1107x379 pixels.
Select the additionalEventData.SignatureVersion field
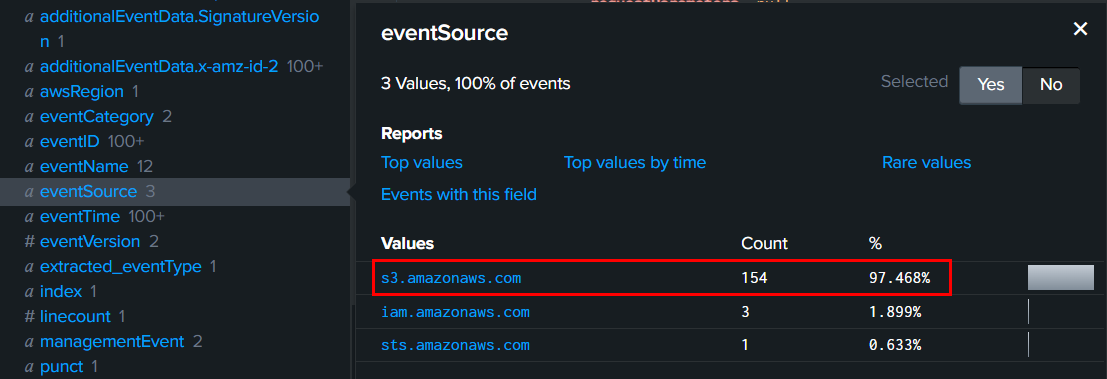click(x=180, y=28)
